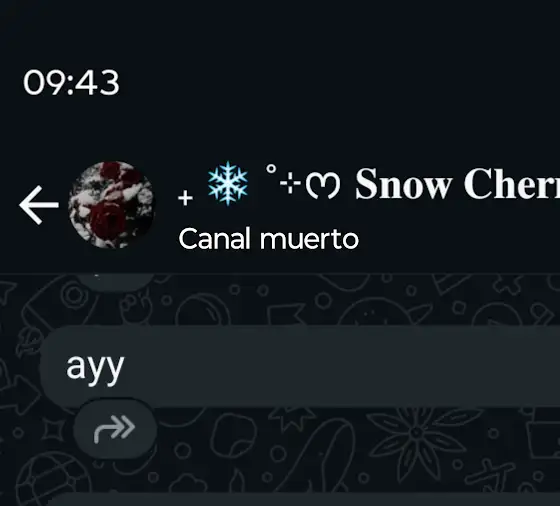Click the 09:43 status bar clock
The width and height of the screenshot is (560, 506).
click(x=71, y=83)
